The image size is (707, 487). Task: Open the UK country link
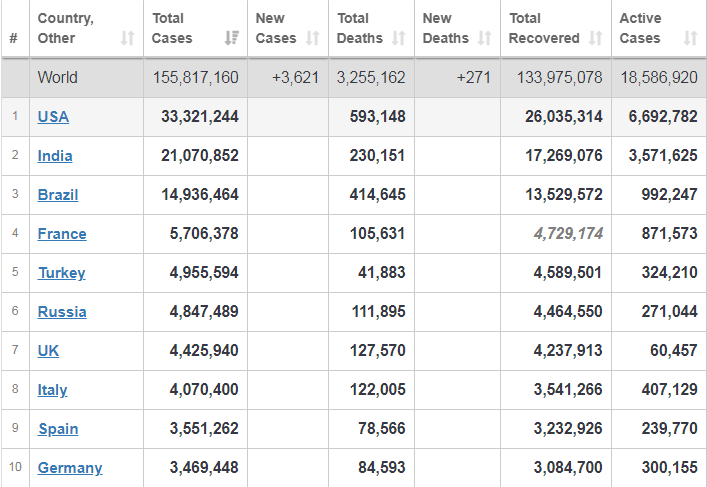48,351
